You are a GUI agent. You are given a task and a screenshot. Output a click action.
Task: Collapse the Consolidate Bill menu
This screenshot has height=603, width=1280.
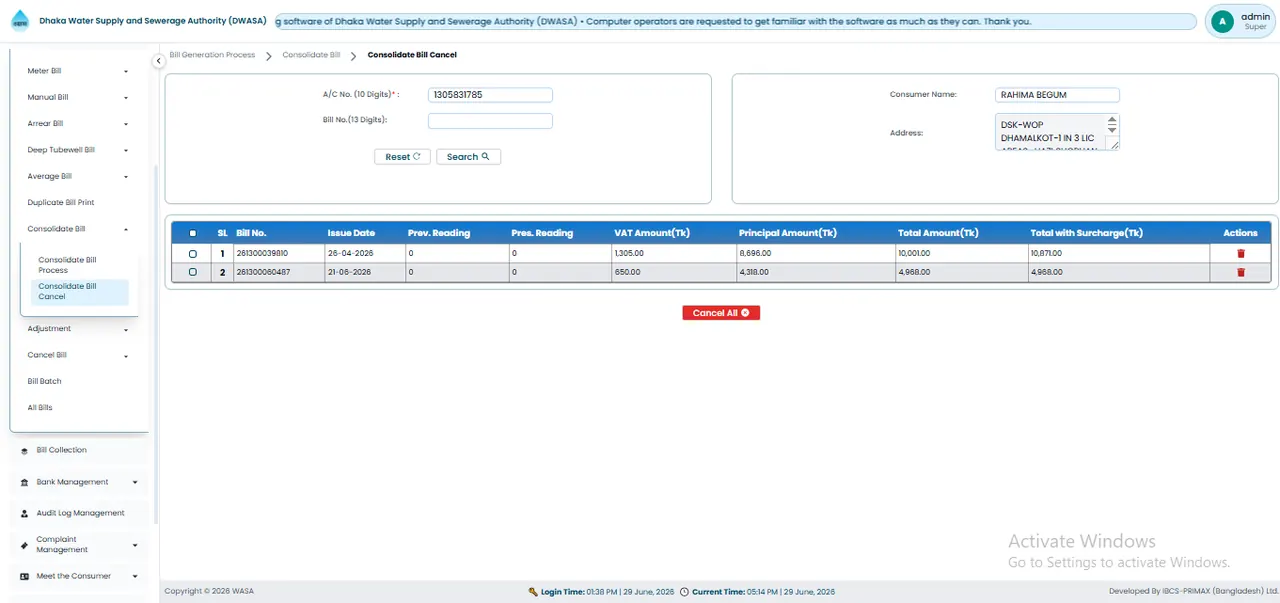(x=126, y=230)
